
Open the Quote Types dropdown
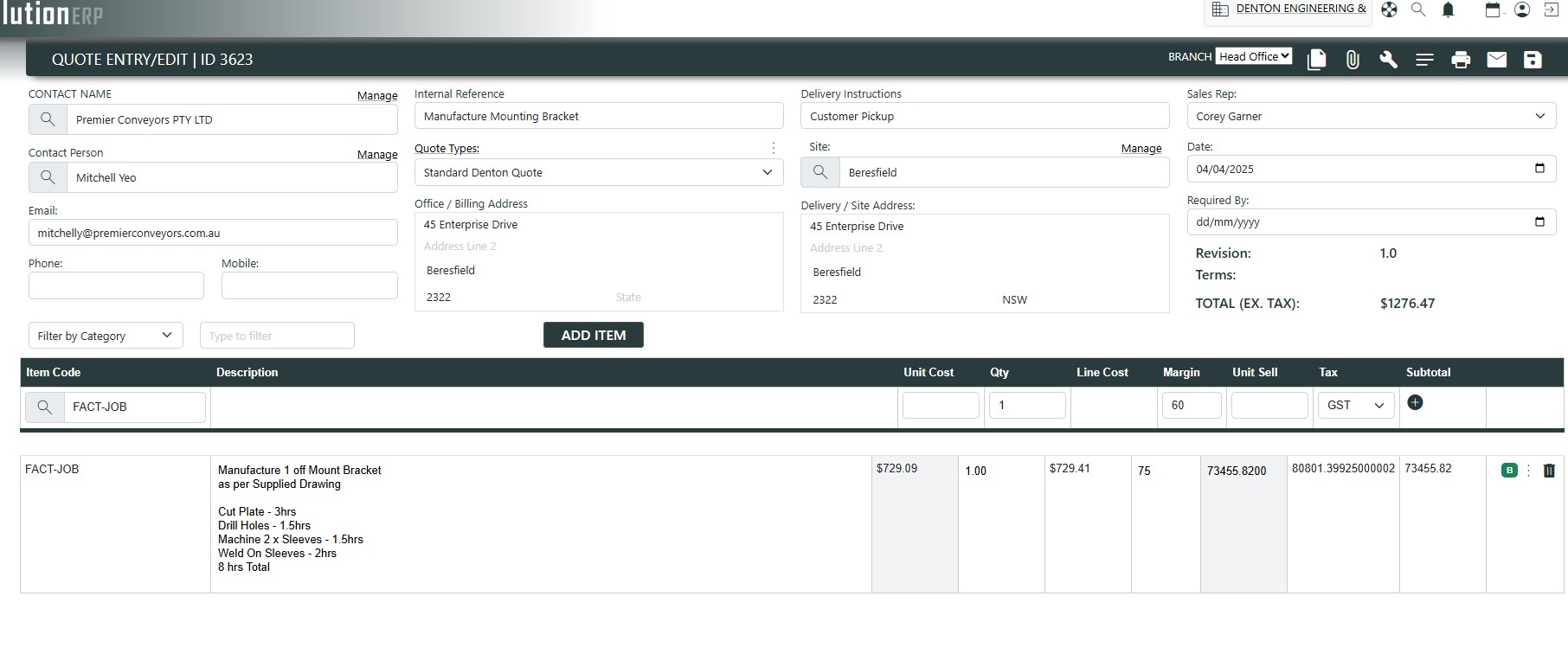point(598,172)
